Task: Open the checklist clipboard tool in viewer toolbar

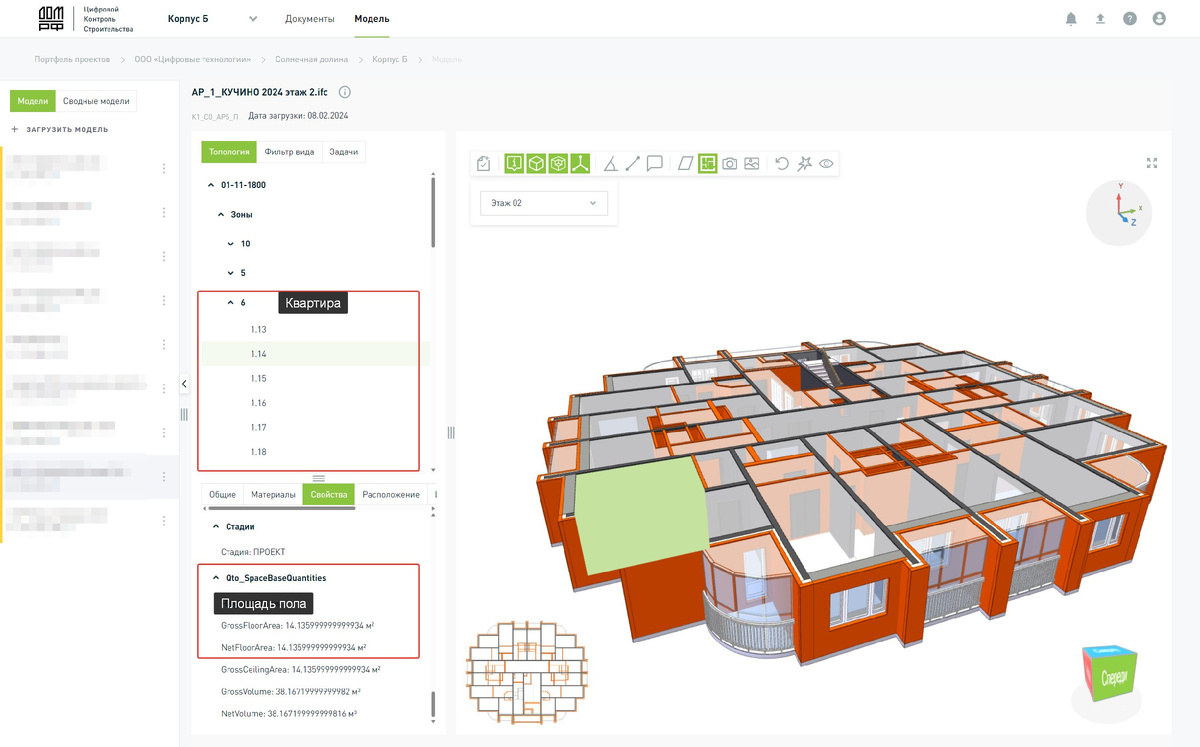Action: [484, 164]
